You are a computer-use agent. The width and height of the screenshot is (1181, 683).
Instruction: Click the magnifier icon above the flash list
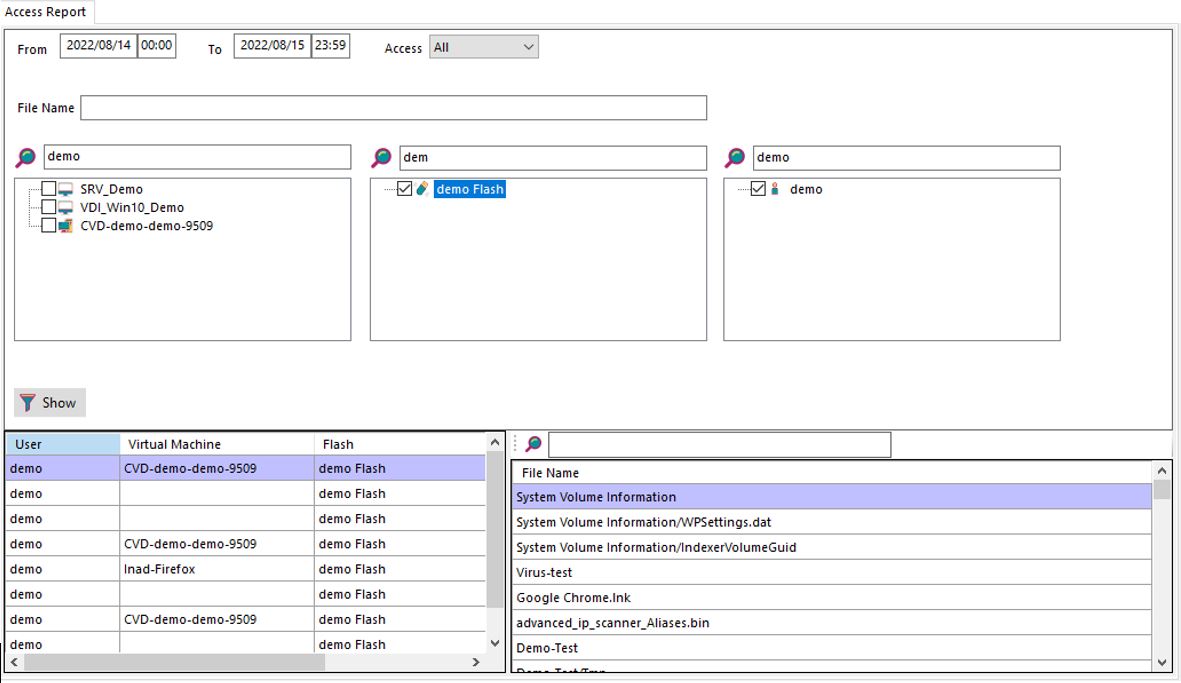[x=381, y=157]
